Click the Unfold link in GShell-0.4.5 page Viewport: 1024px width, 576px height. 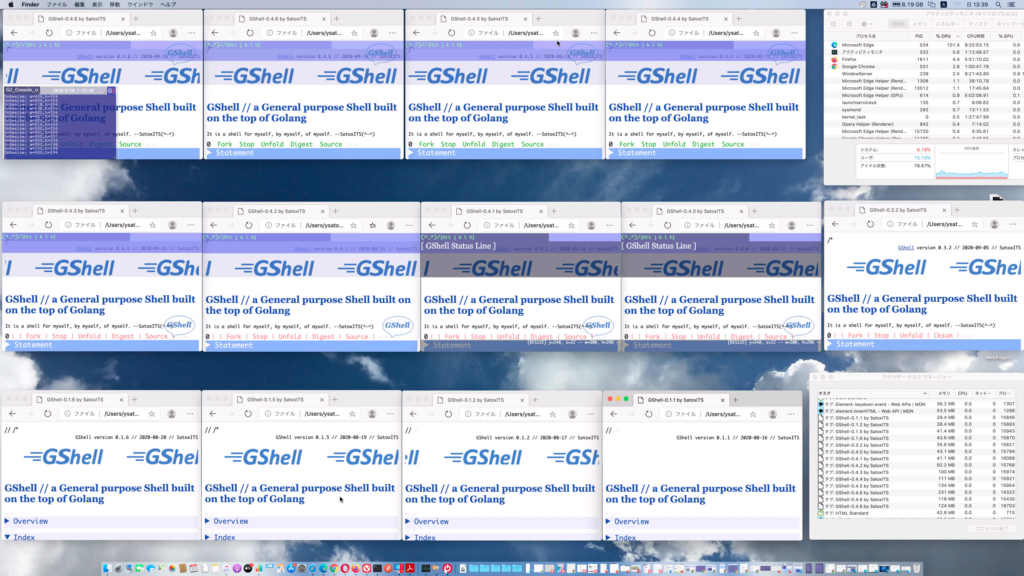[473, 144]
